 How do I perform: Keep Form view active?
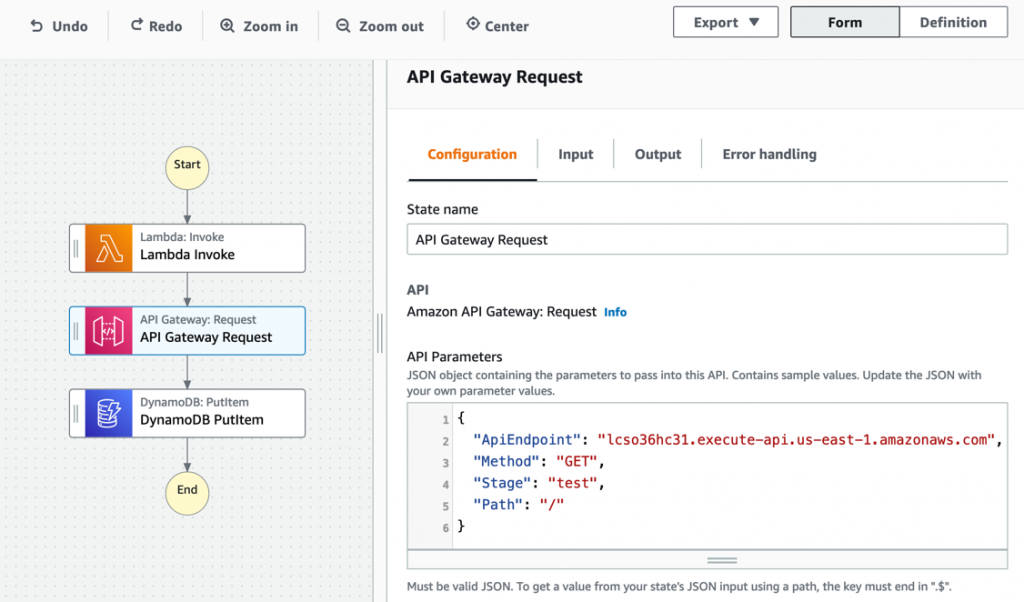click(x=844, y=21)
